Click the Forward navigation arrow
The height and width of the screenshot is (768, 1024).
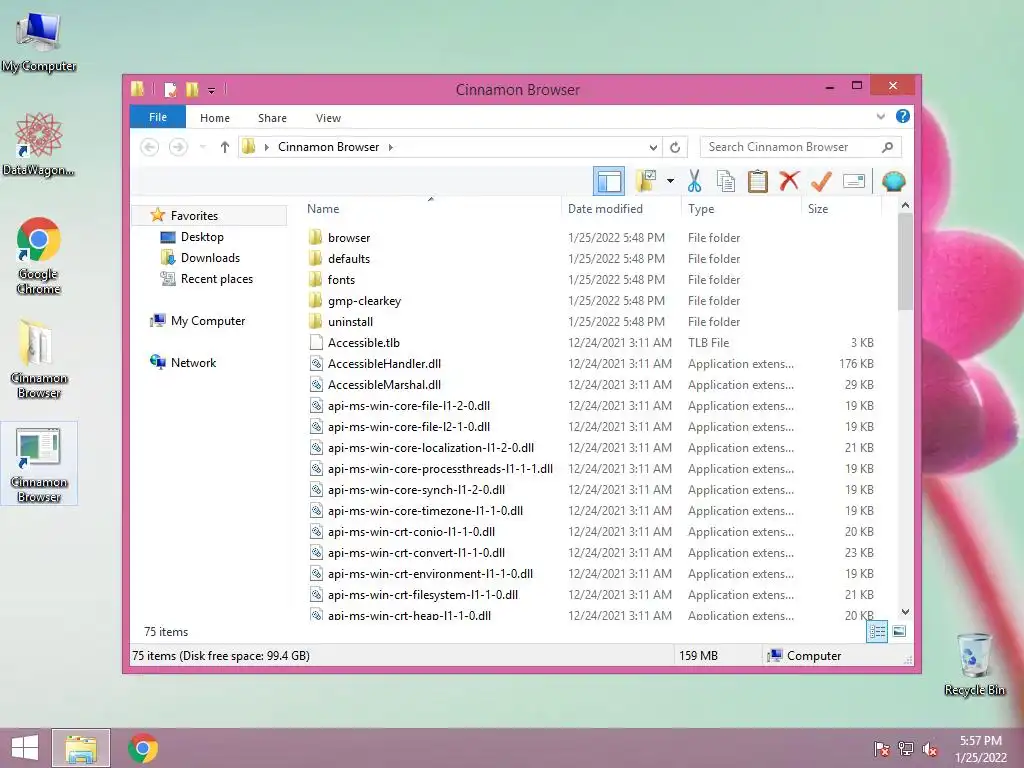coord(178,147)
